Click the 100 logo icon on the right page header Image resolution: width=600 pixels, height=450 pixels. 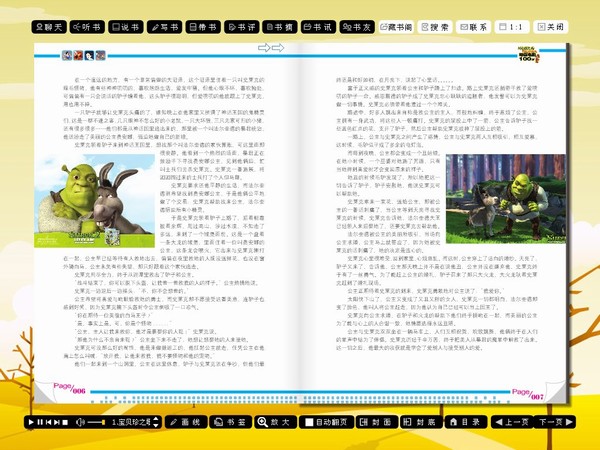(x=528, y=54)
